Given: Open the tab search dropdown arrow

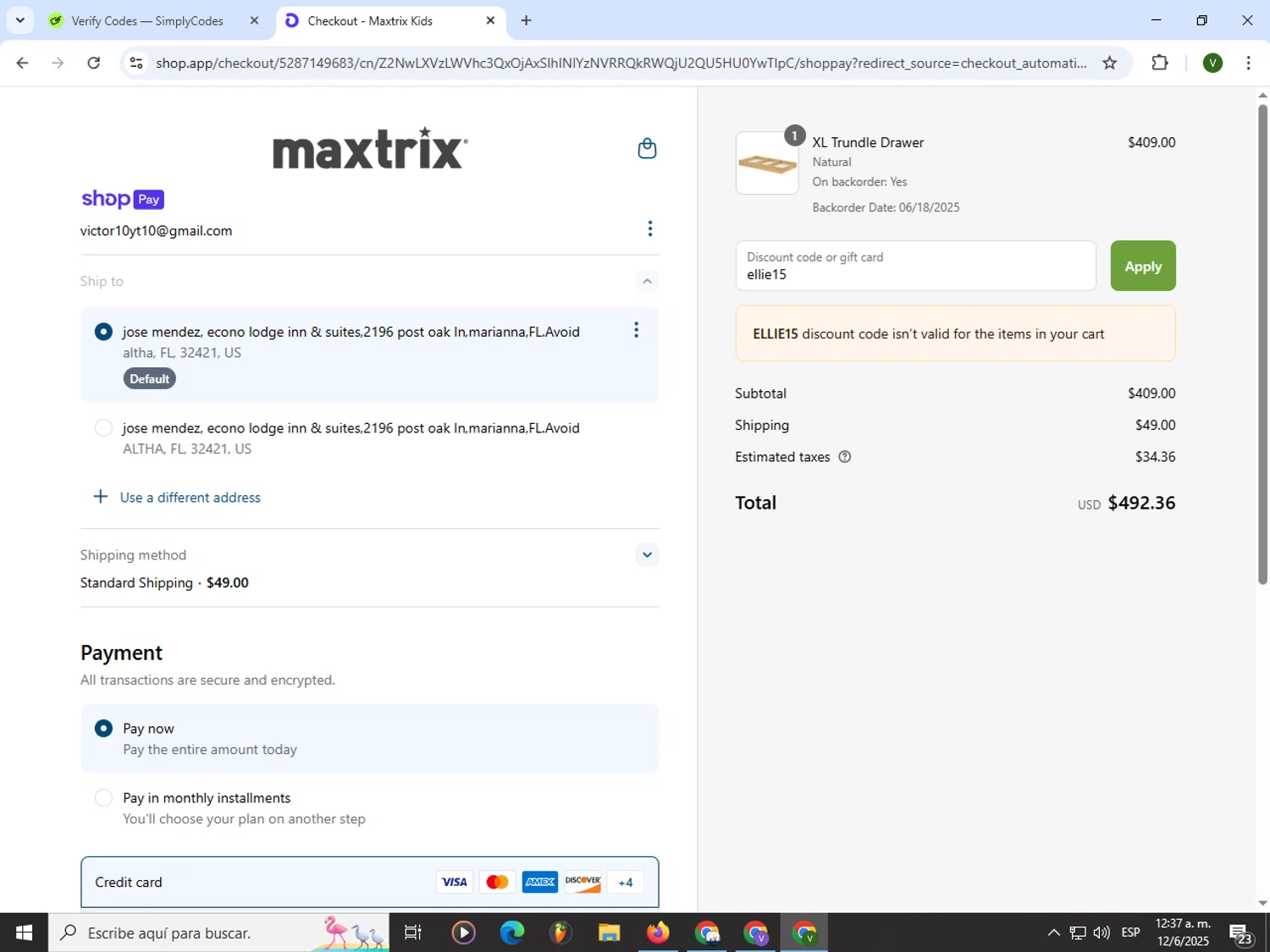Looking at the screenshot, I should coord(19,20).
